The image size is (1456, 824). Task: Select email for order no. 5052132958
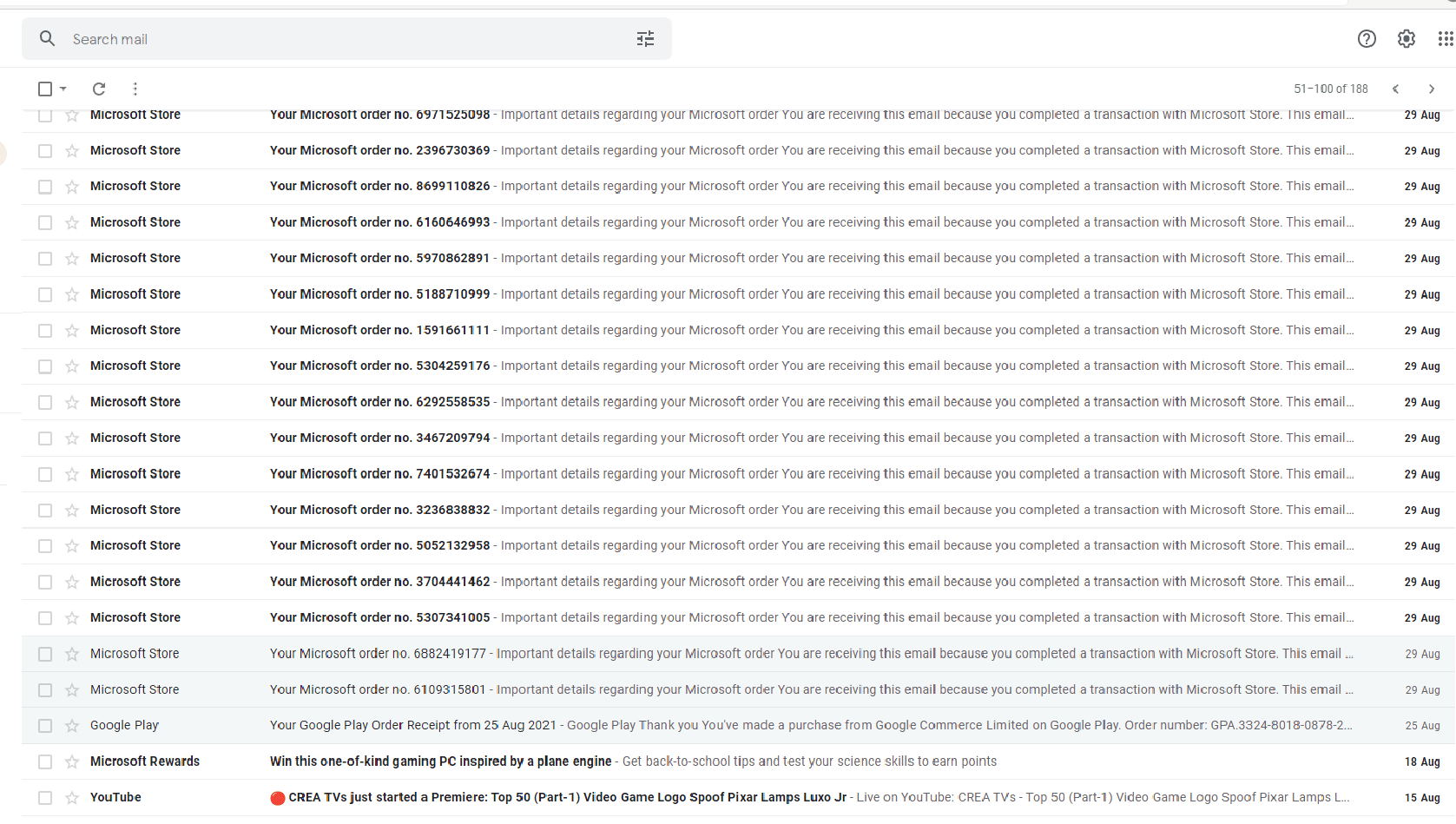point(45,546)
